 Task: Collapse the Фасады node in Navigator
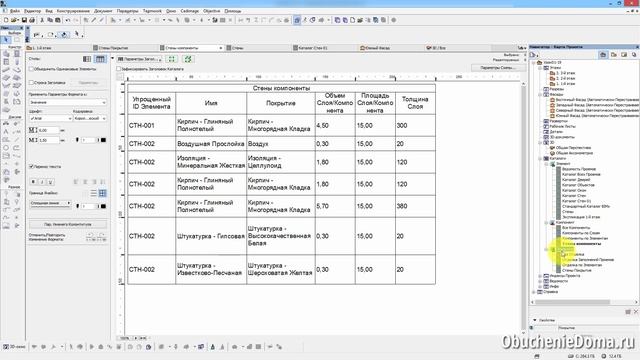(540, 94)
